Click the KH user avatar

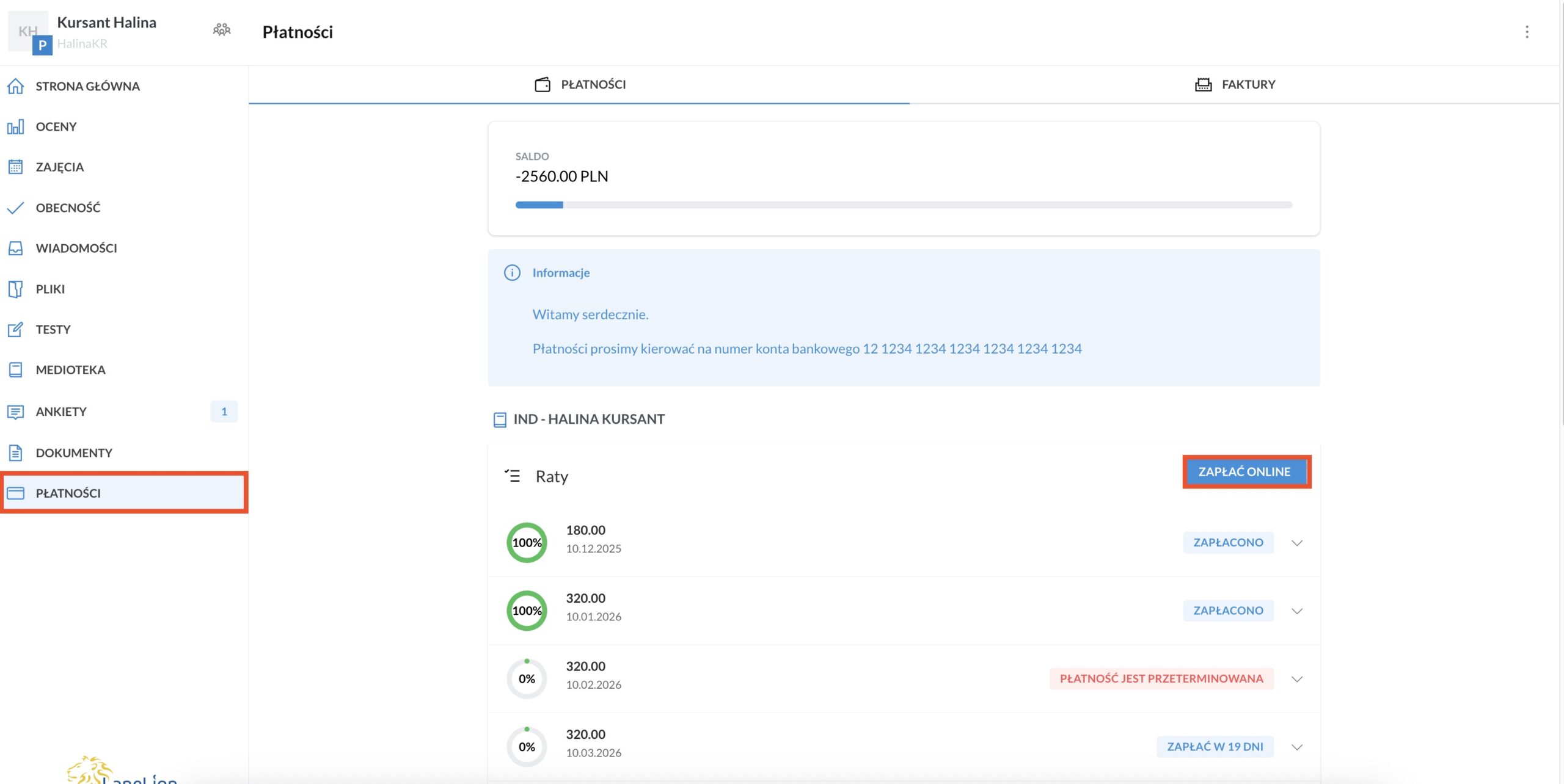(x=27, y=31)
